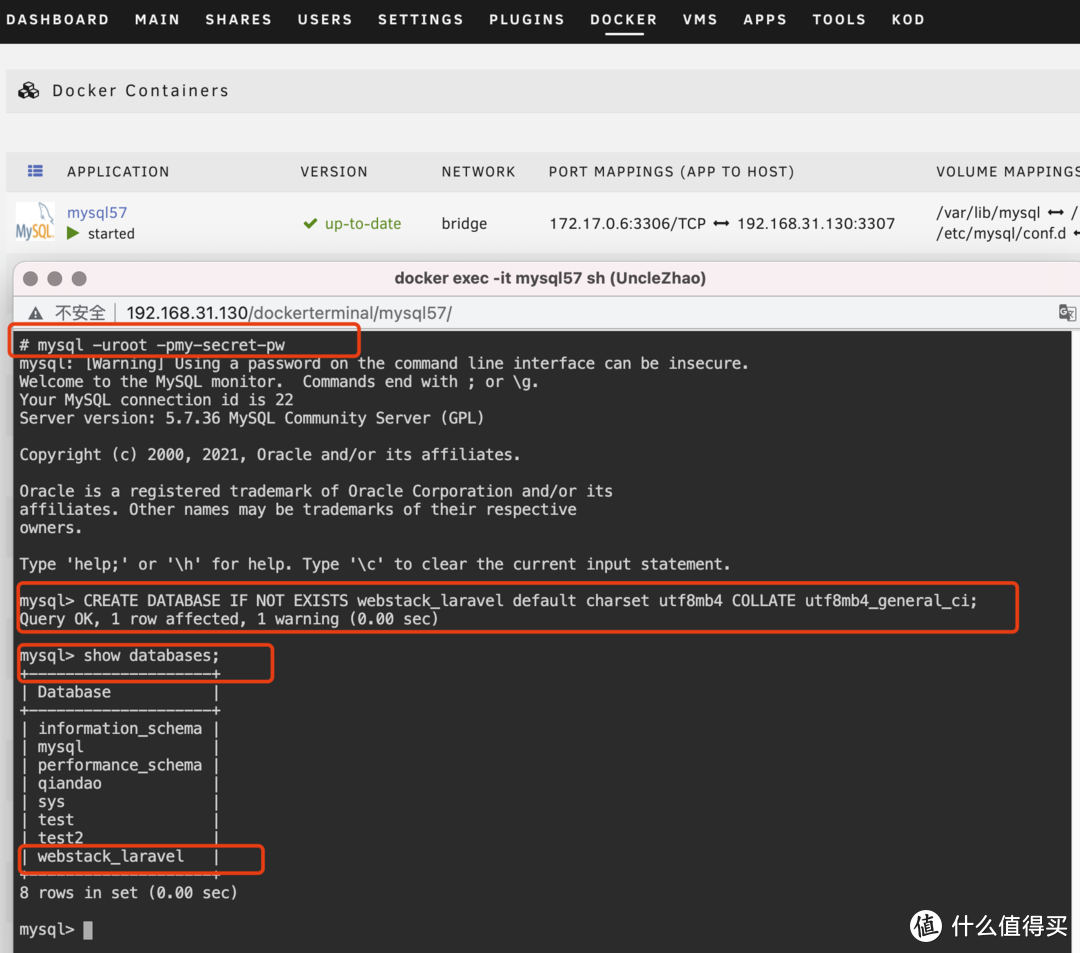Click the Docker Containers cubes icon
The image size is (1080, 953).
click(28, 91)
